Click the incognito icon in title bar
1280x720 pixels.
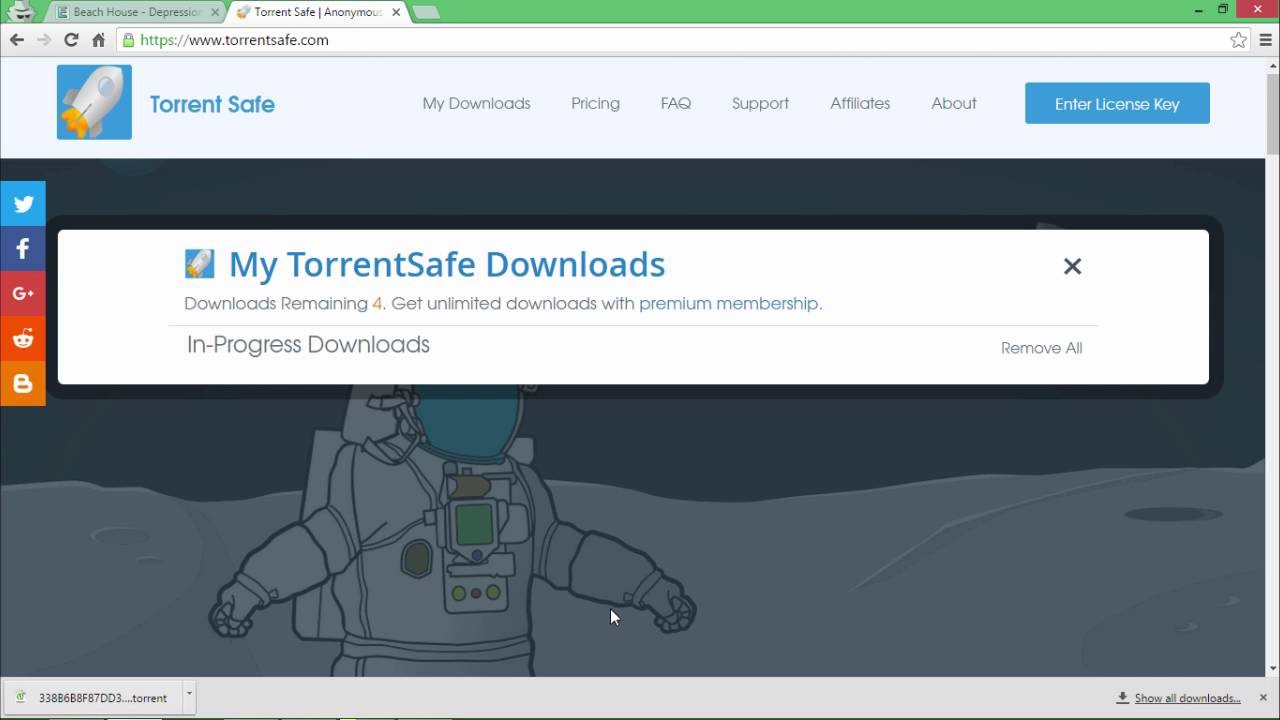21,12
